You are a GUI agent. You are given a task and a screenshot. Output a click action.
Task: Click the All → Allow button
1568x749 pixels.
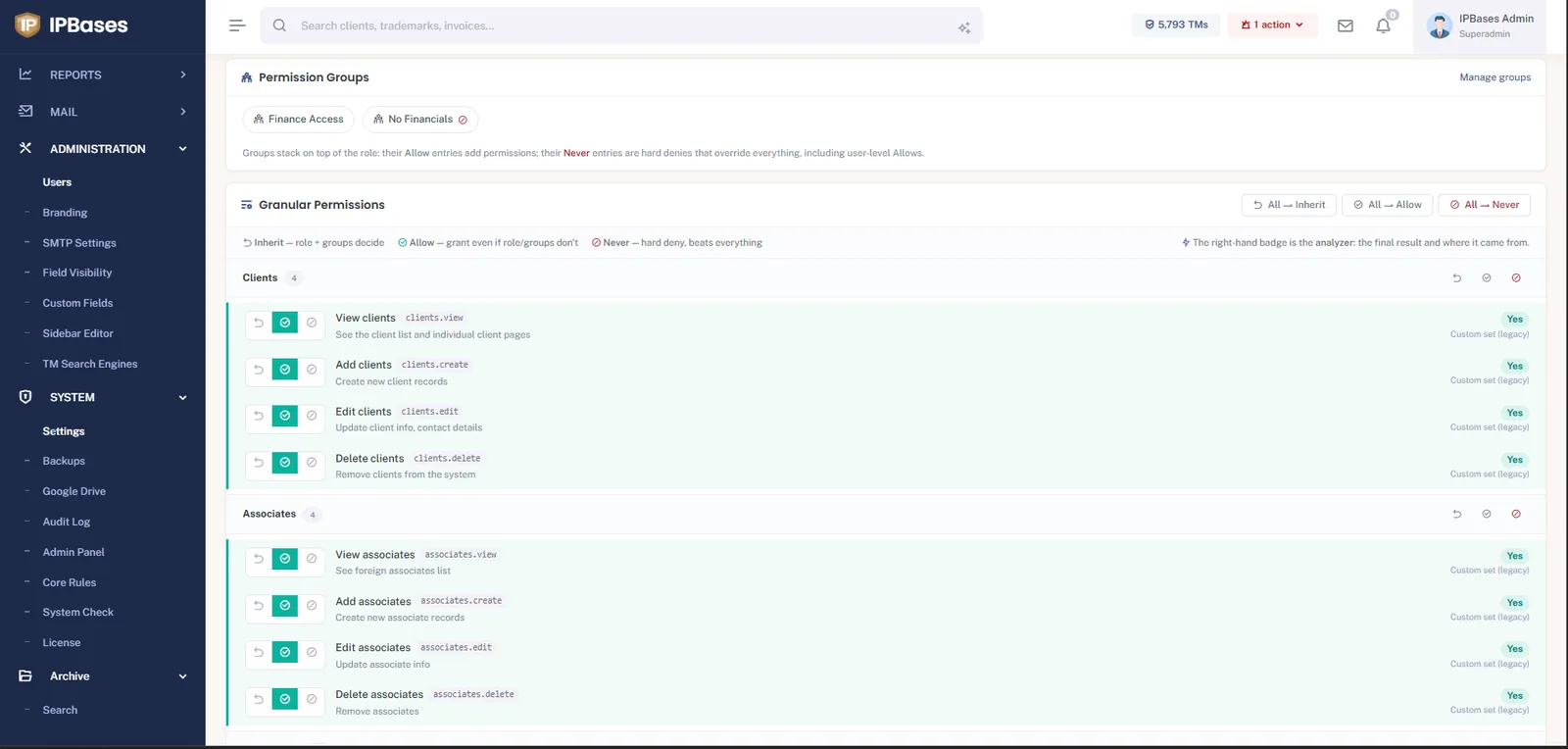[x=1387, y=205]
